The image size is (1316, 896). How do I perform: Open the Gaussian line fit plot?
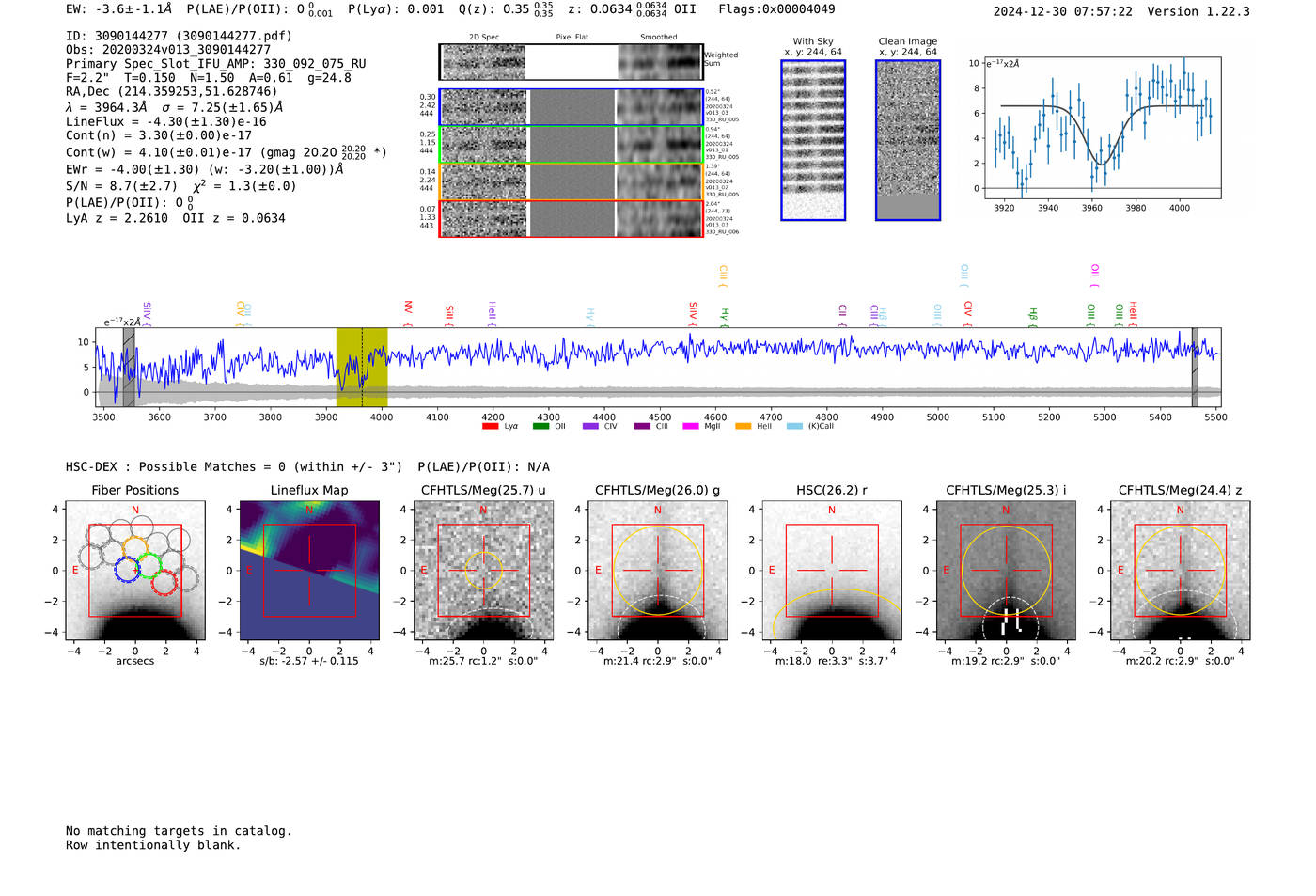point(1102,128)
